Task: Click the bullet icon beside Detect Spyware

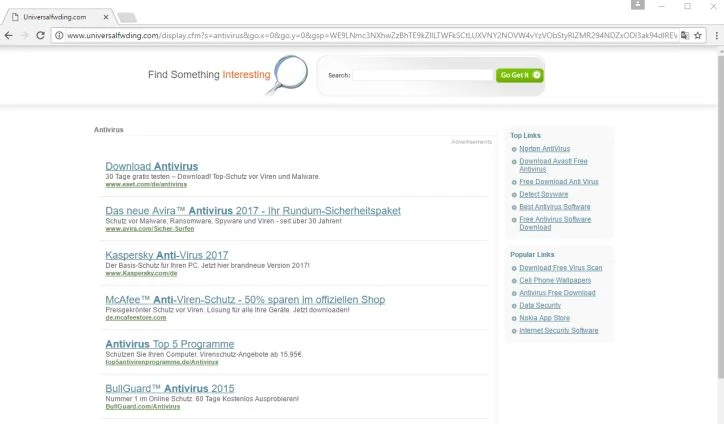Action: [x=514, y=195]
